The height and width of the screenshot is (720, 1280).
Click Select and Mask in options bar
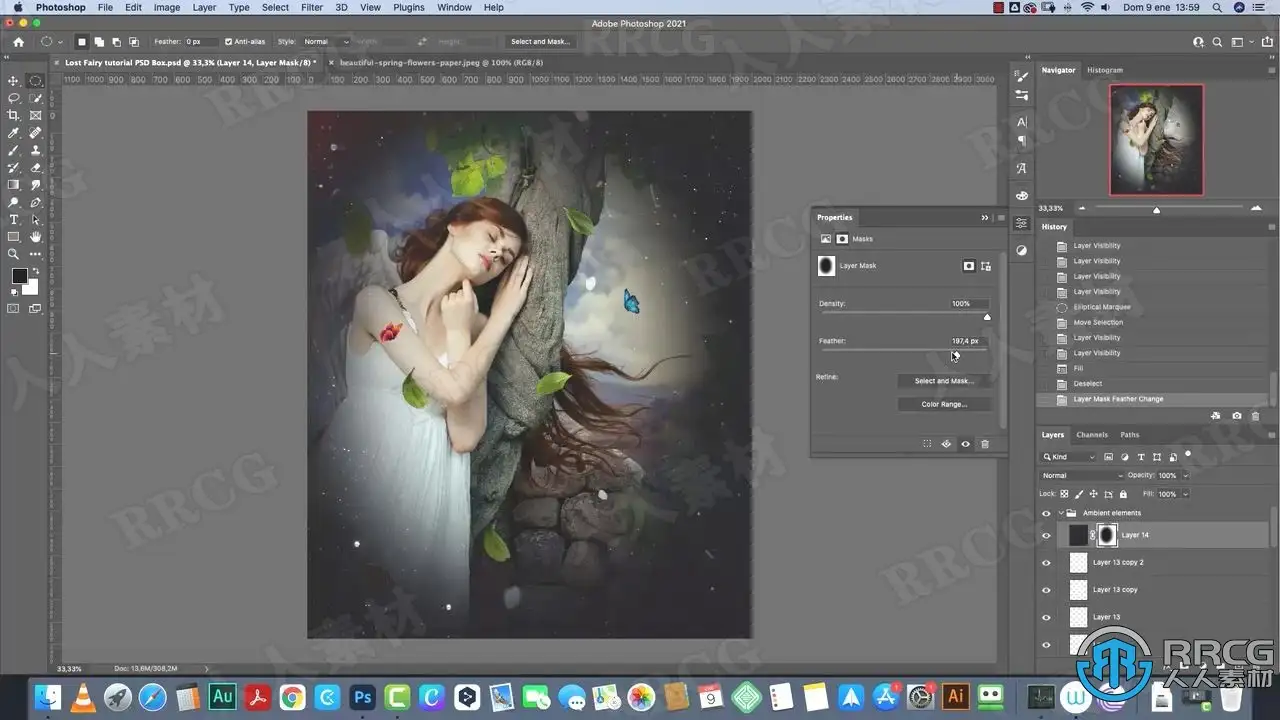[x=540, y=42]
